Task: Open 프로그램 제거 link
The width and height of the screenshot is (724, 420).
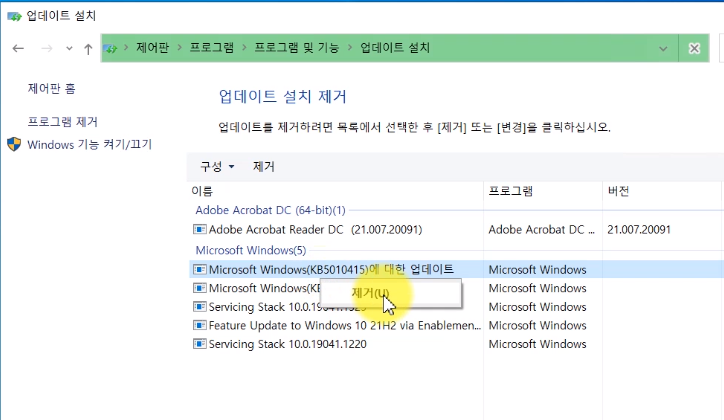Action: click(x=62, y=121)
